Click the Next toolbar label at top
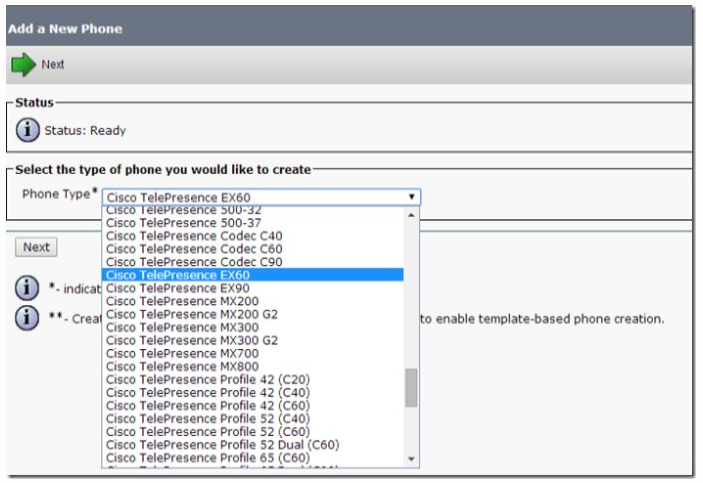 coord(53,65)
